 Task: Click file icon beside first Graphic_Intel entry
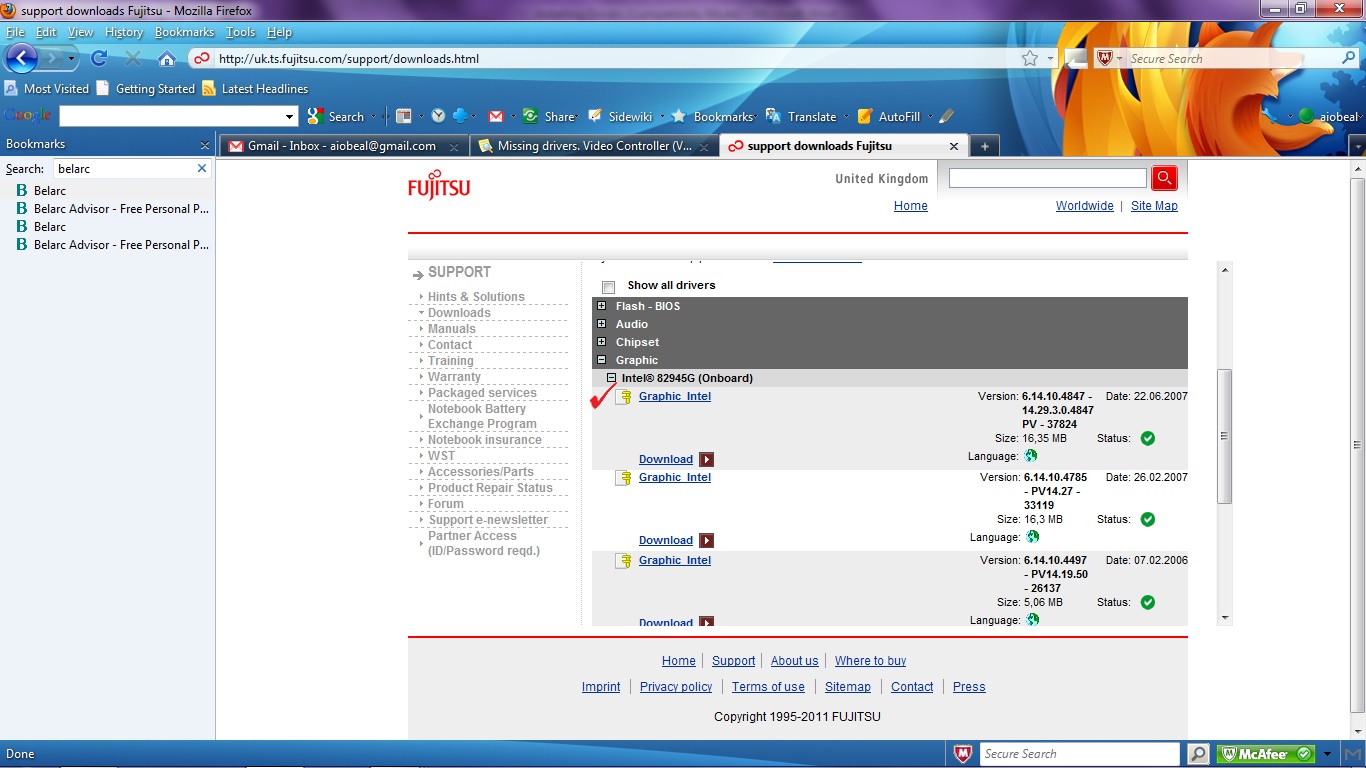pos(623,398)
